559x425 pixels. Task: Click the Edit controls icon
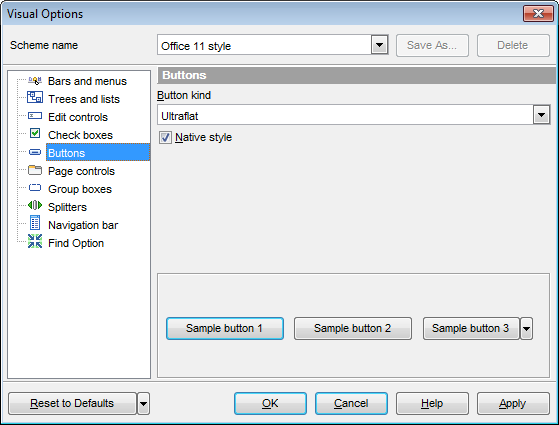pyautogui.click(x=35, y=116)
